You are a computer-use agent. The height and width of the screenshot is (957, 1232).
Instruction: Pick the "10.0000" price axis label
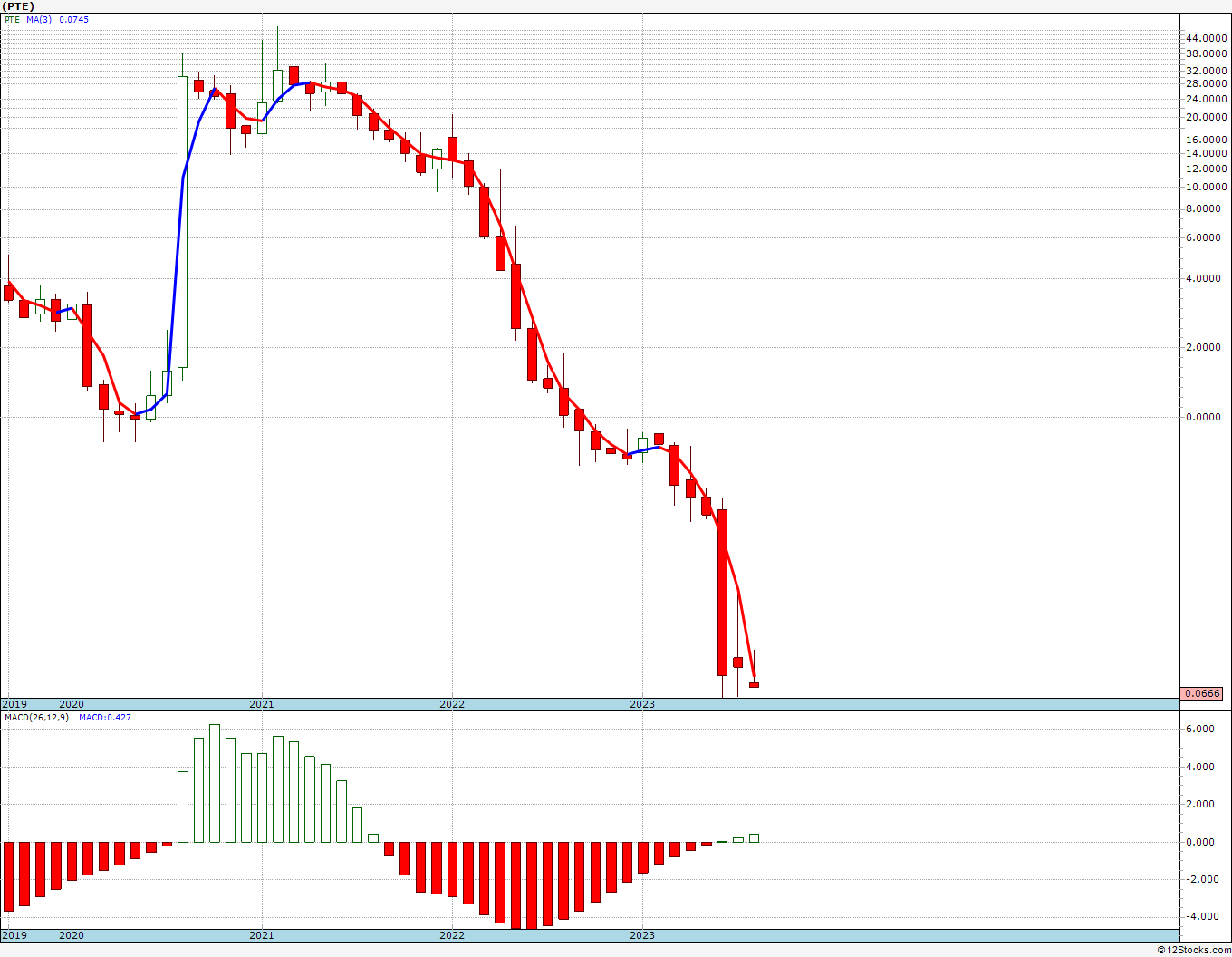tap(1206, 188)
